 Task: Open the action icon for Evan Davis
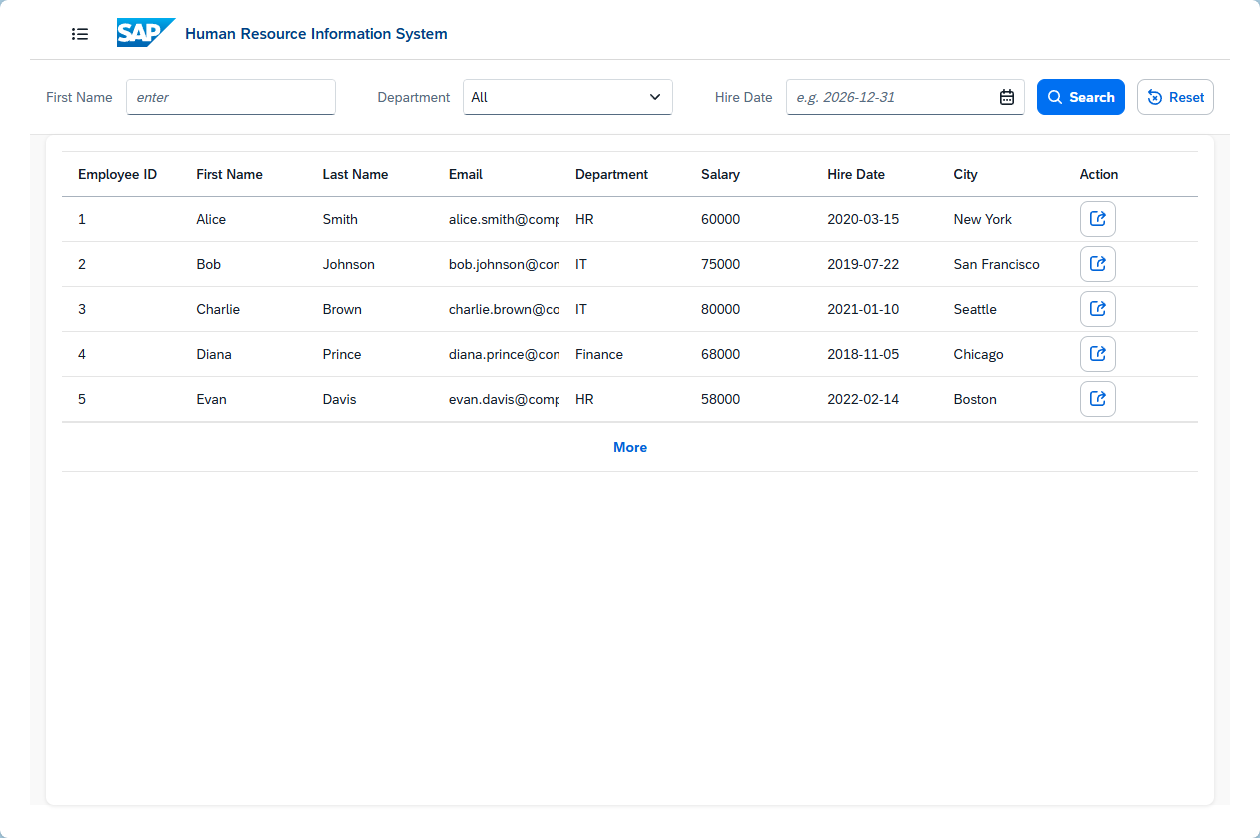click(1097, 399)
